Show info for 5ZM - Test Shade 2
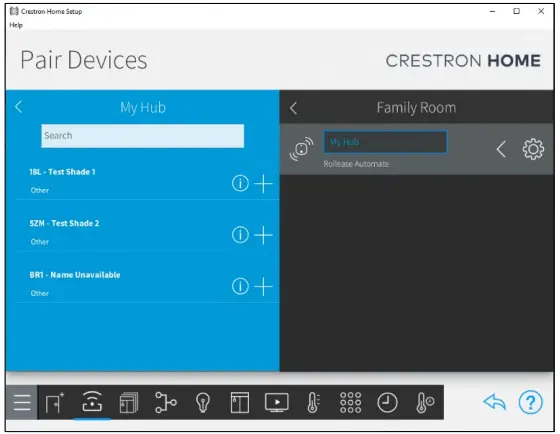Image resolution: width=560 pixels, height=434 pixels. pyautogui.click(x=240, y=235)
